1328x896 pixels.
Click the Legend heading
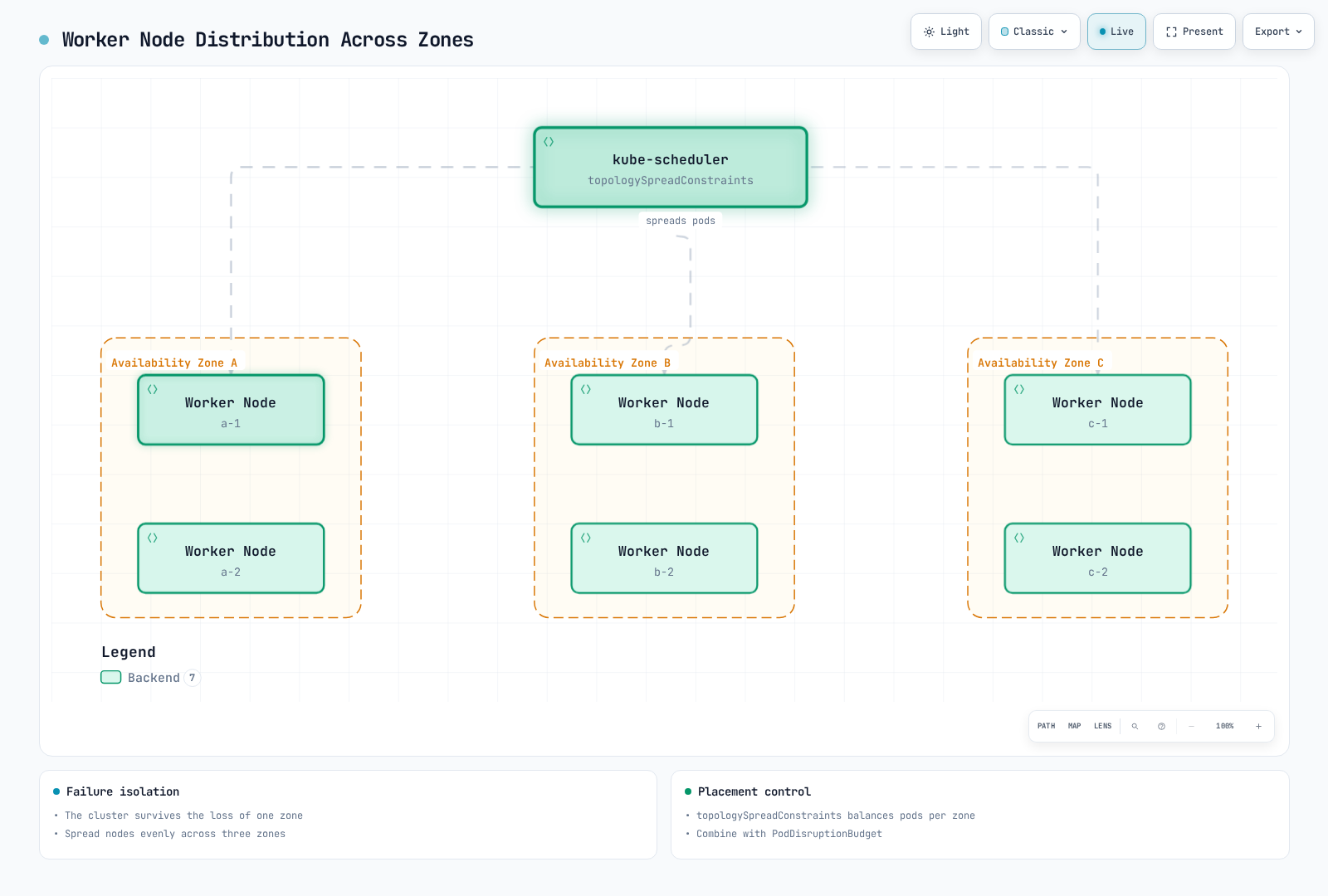coord(129,652)
